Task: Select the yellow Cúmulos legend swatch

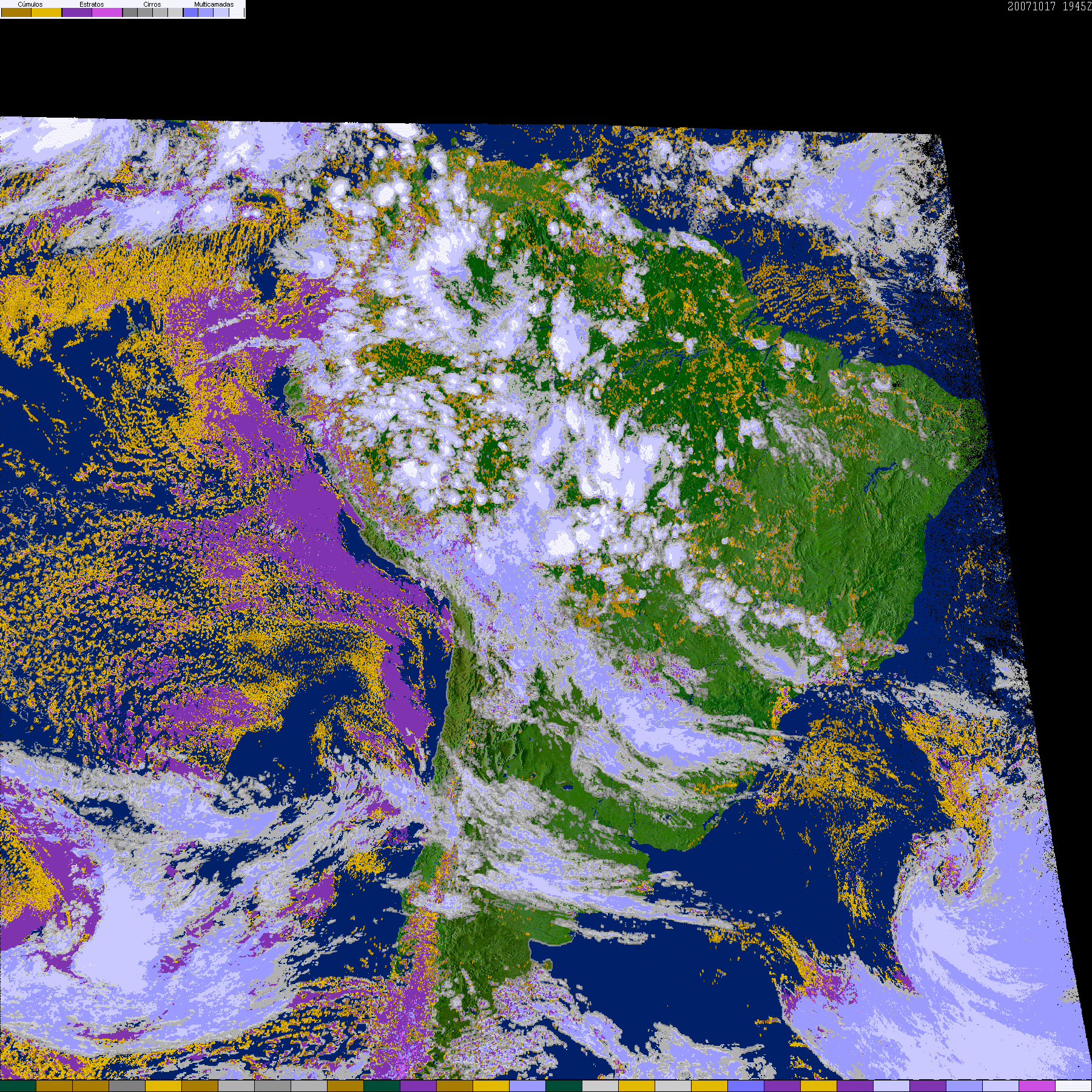Action: [47, 12]
